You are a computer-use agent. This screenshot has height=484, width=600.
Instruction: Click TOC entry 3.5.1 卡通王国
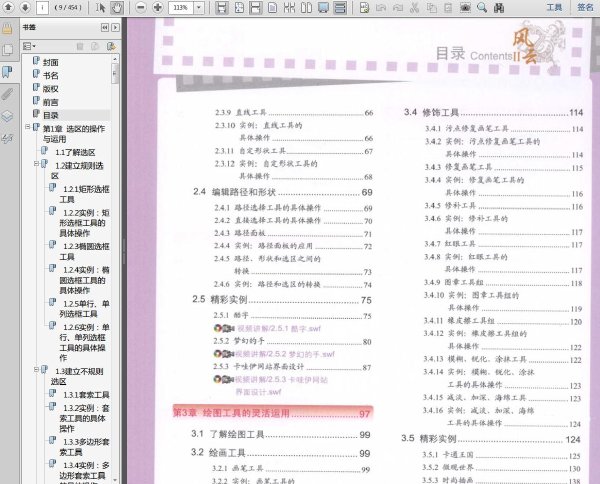click(501, 455)
